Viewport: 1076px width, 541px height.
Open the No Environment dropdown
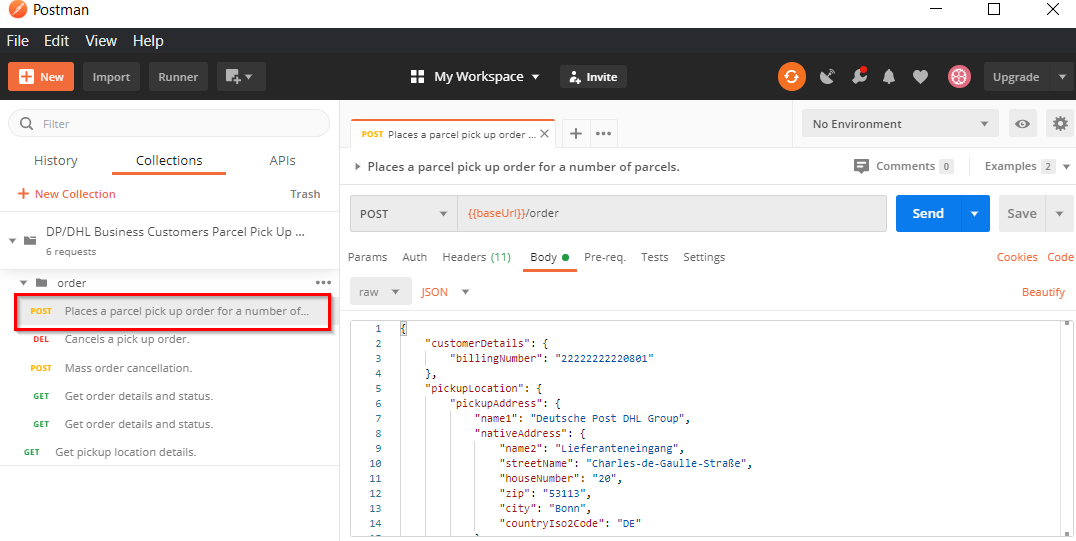tap(899, 124)
